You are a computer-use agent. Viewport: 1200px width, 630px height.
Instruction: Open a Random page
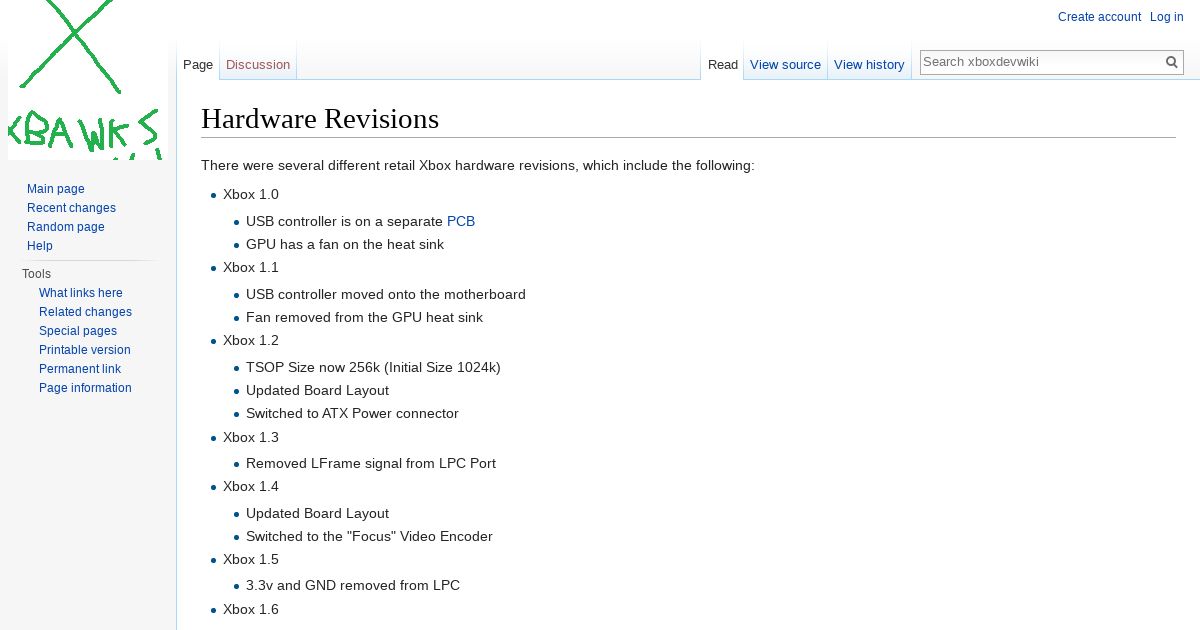66,227
